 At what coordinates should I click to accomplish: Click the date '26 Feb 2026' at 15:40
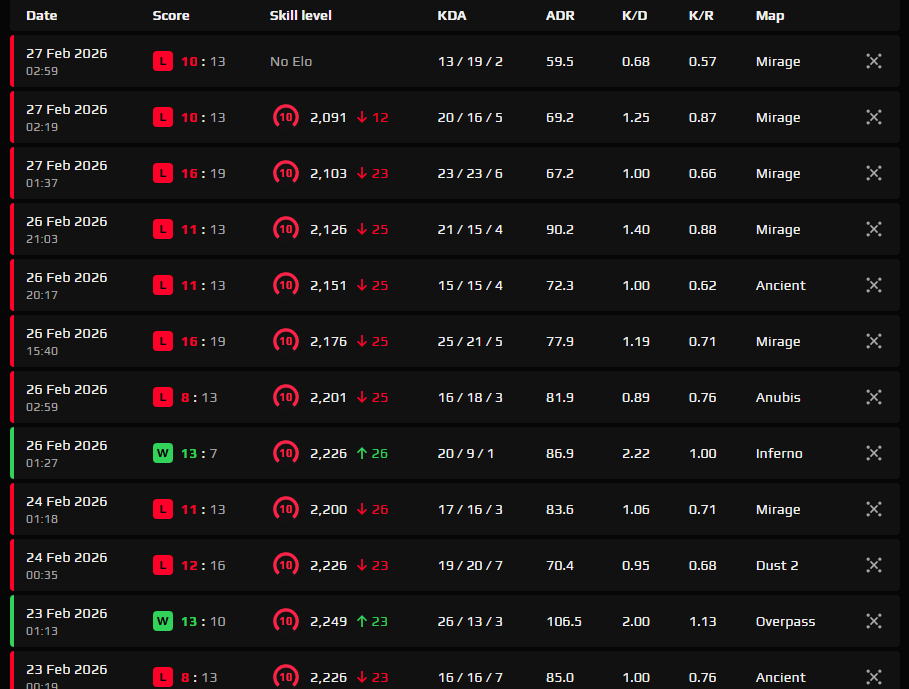tap(67, 333)
